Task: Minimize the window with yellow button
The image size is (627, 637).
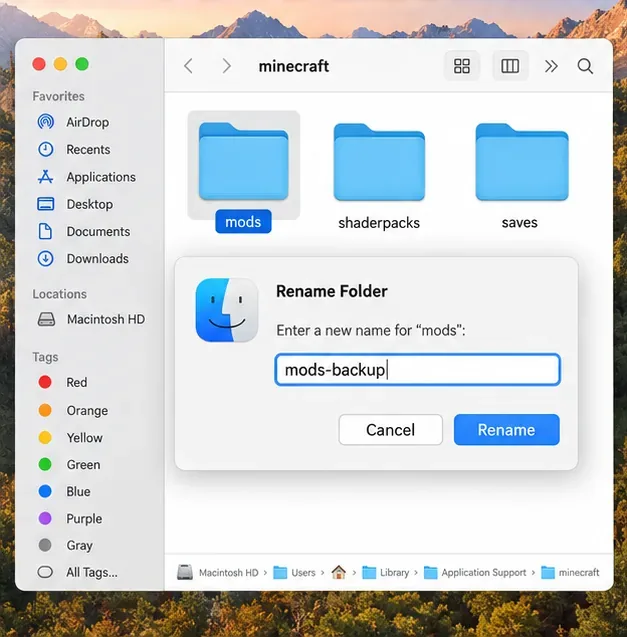Action: [x=61, y=64]
